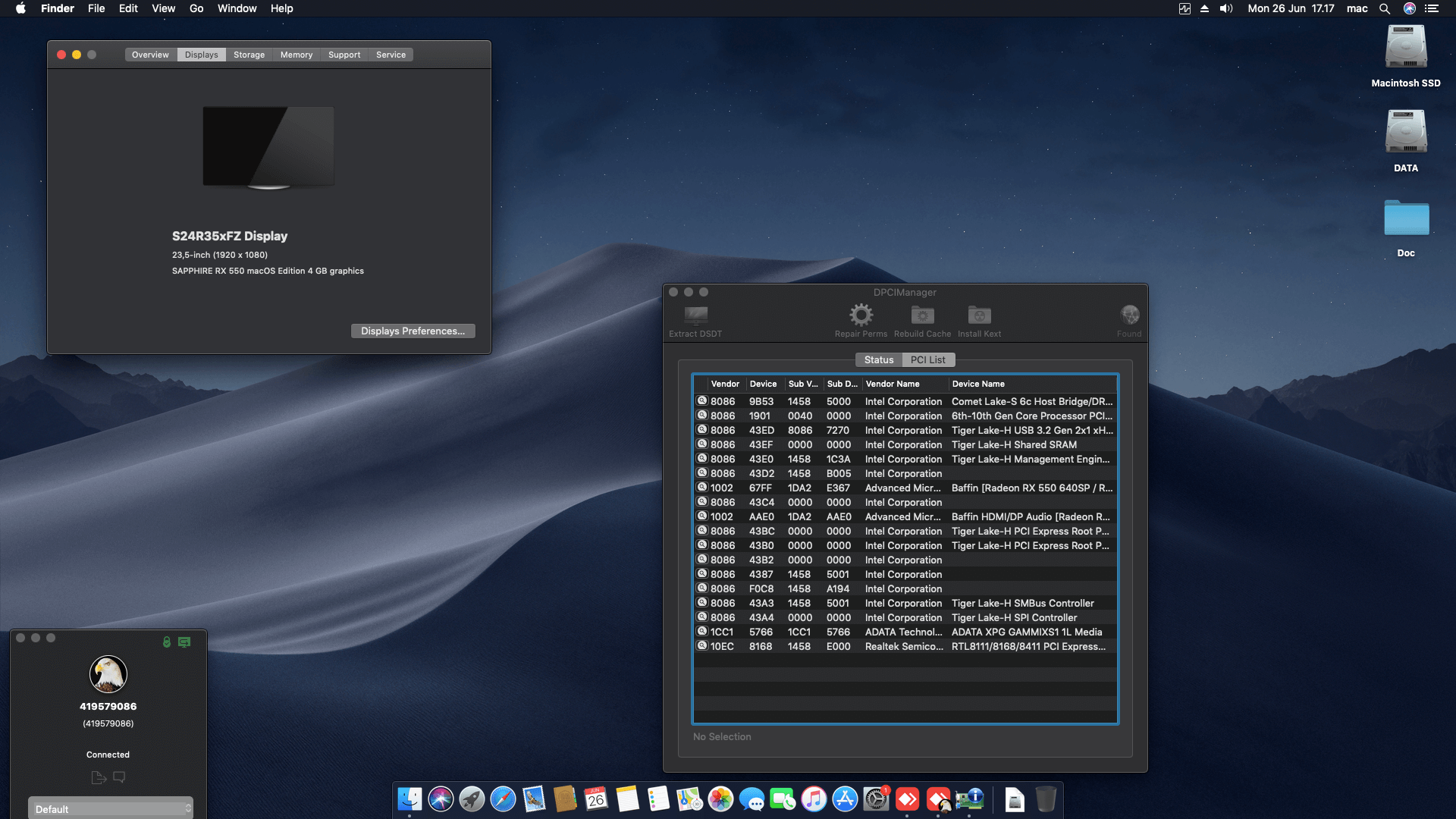Open the Doc folder on the desktop
The image size is (1456, 819).
[1406, 218]
